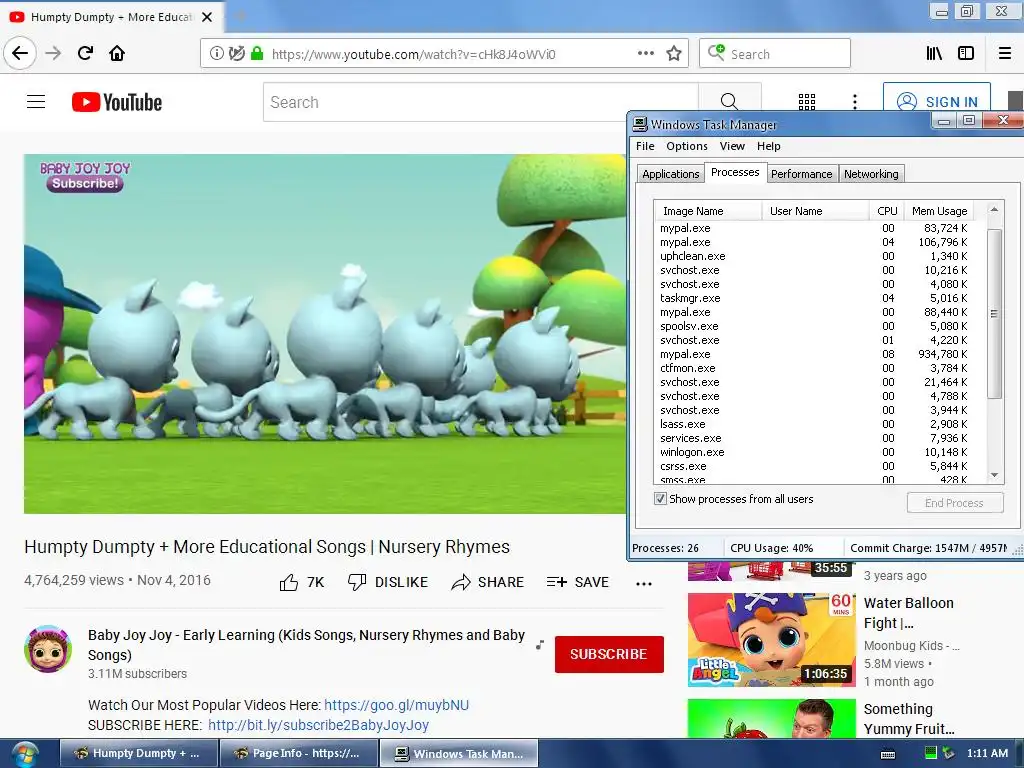Select the ctfmon.exe process row
The width and height of the screenshot is (1024, 768).
(813, 368)
